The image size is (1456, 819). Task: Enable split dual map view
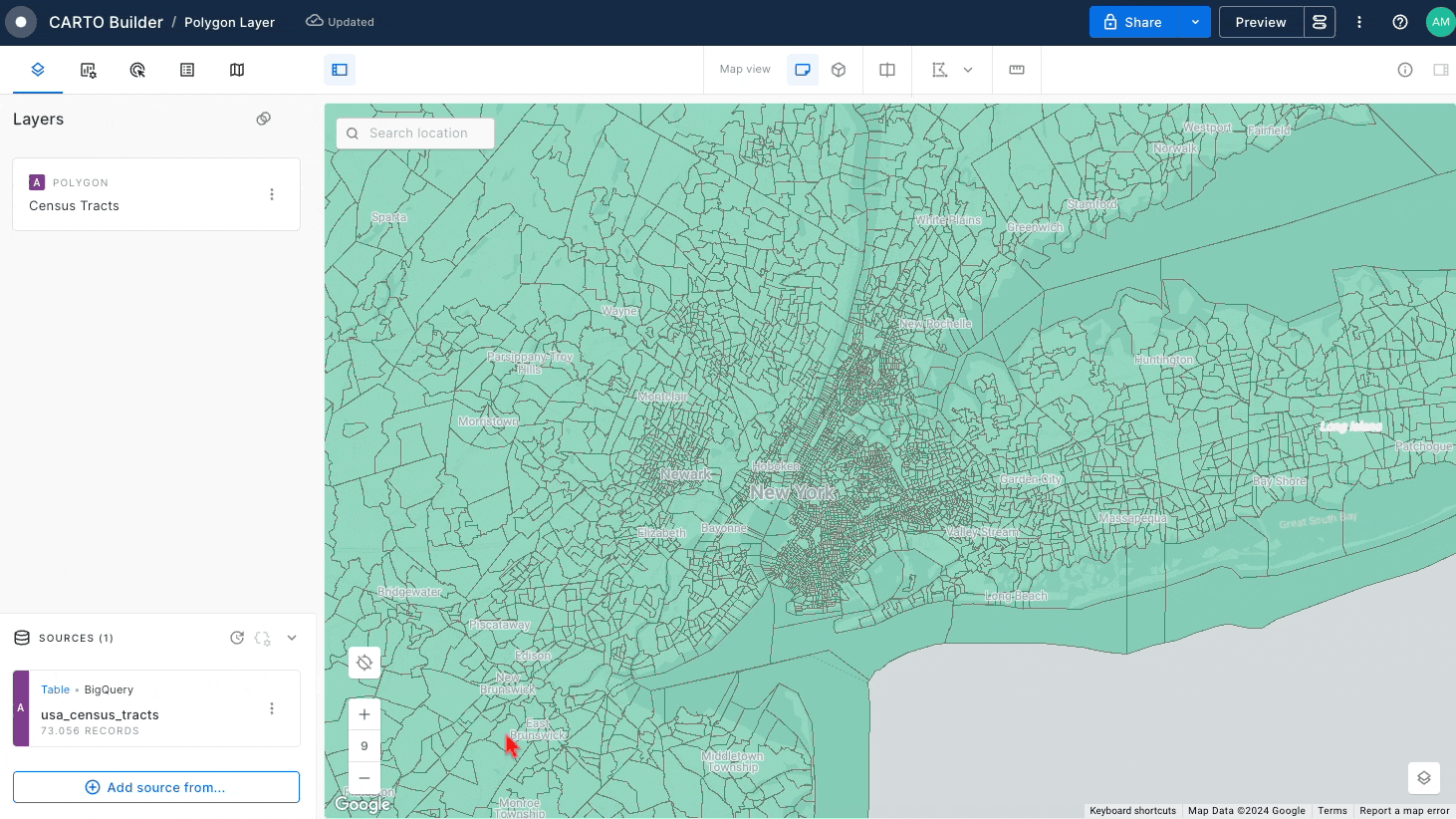(887, 70)
